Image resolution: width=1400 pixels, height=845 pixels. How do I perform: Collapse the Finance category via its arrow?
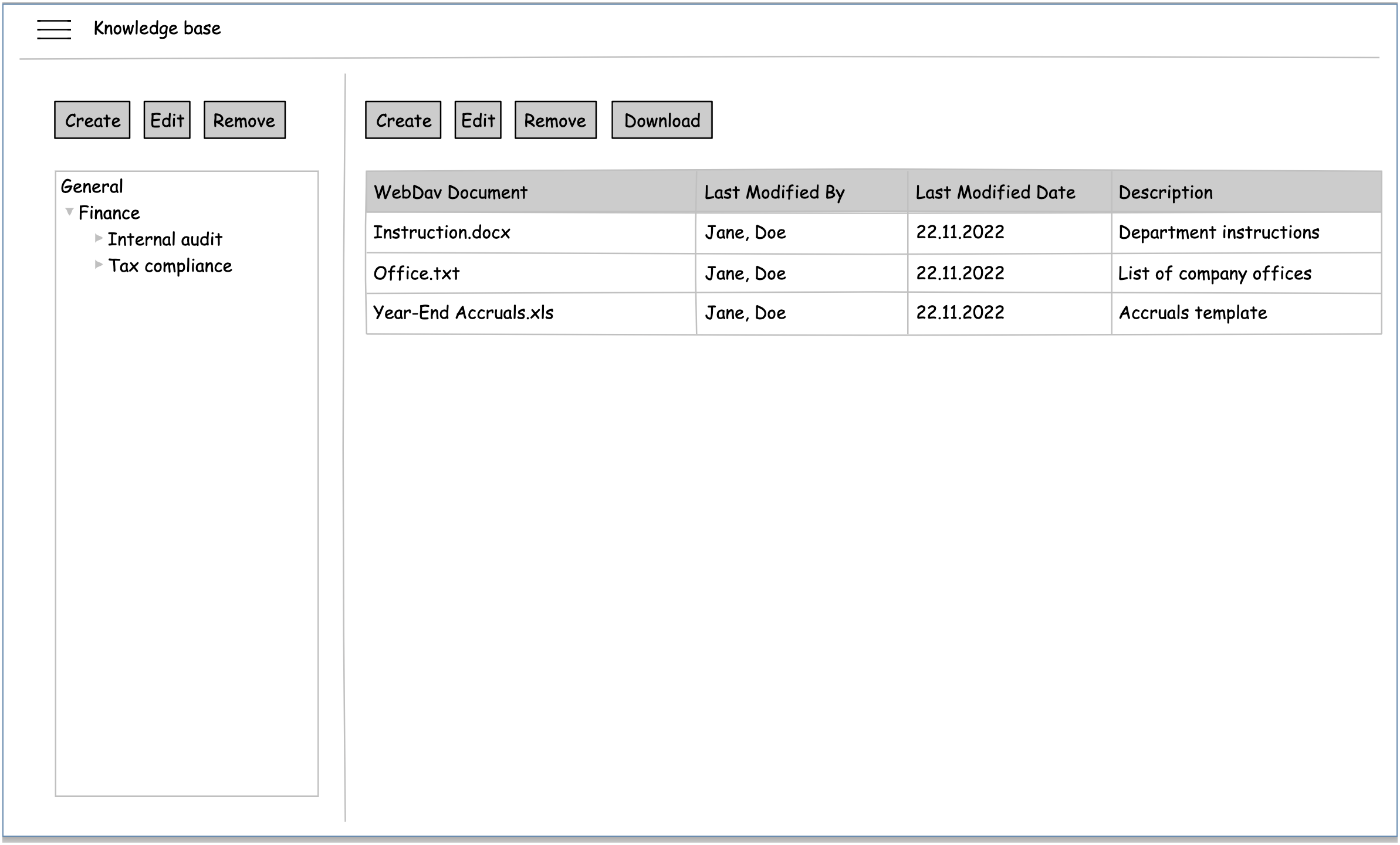[69, 211]
